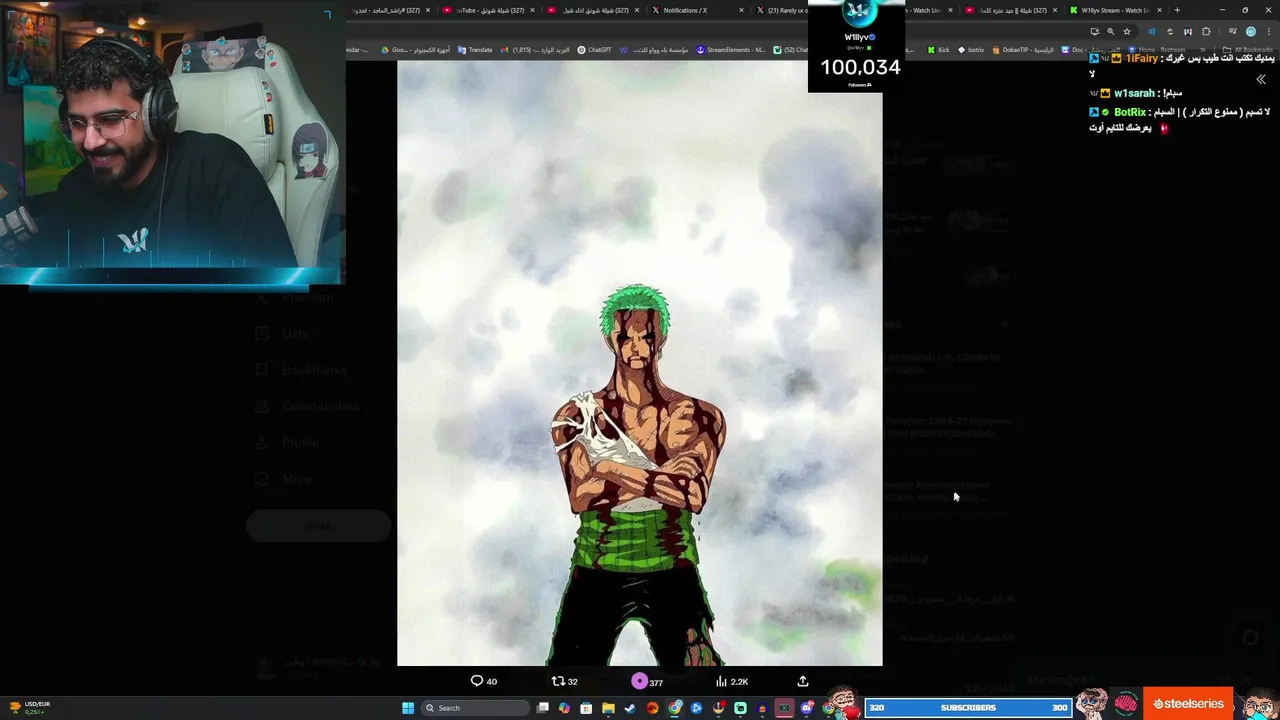Expand the All Bookmarks folder
Viewport: 1280px width, 720px height.
tap(1247, 49)
